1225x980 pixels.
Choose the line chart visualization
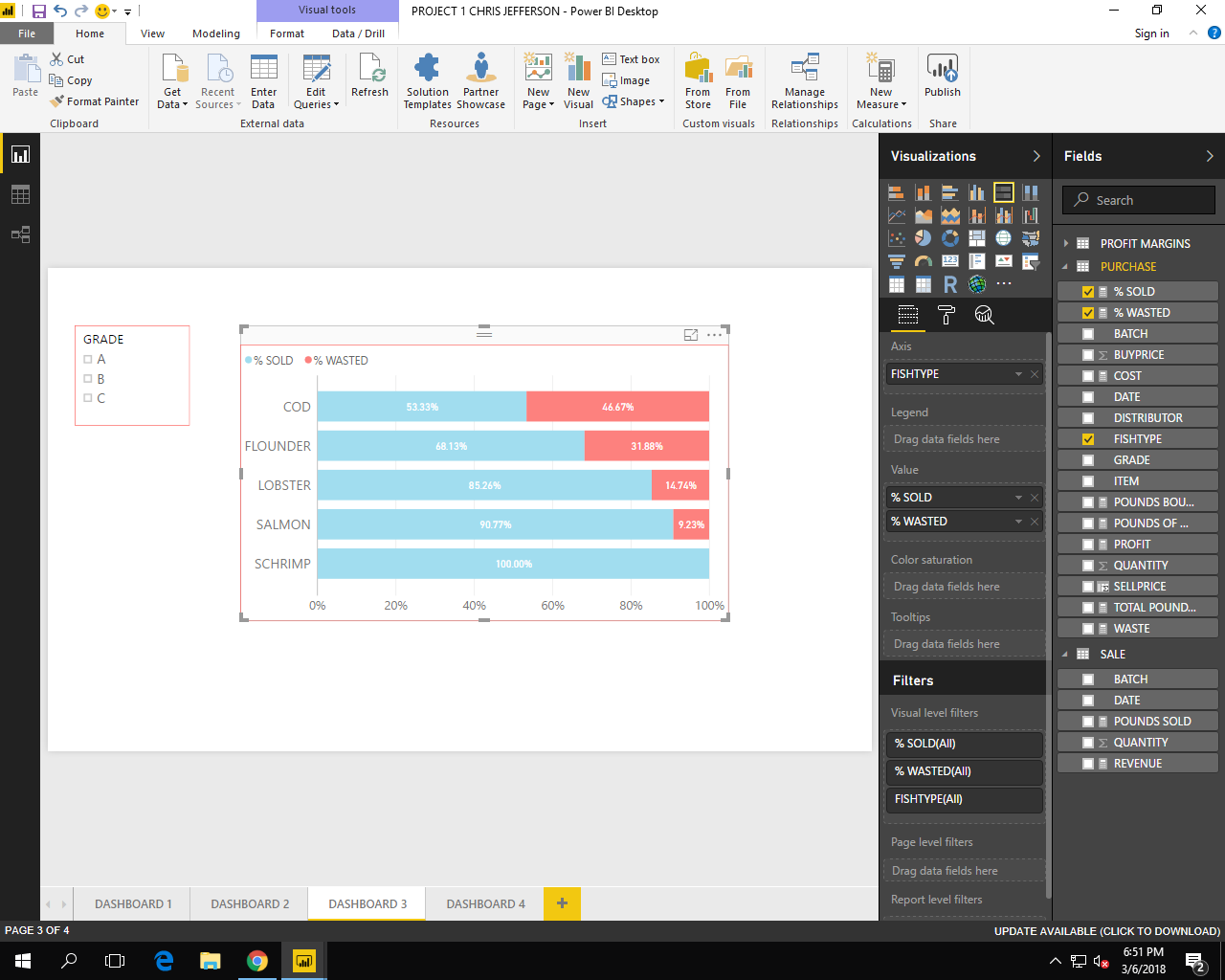pyautogui.click(x=897, y=215)
